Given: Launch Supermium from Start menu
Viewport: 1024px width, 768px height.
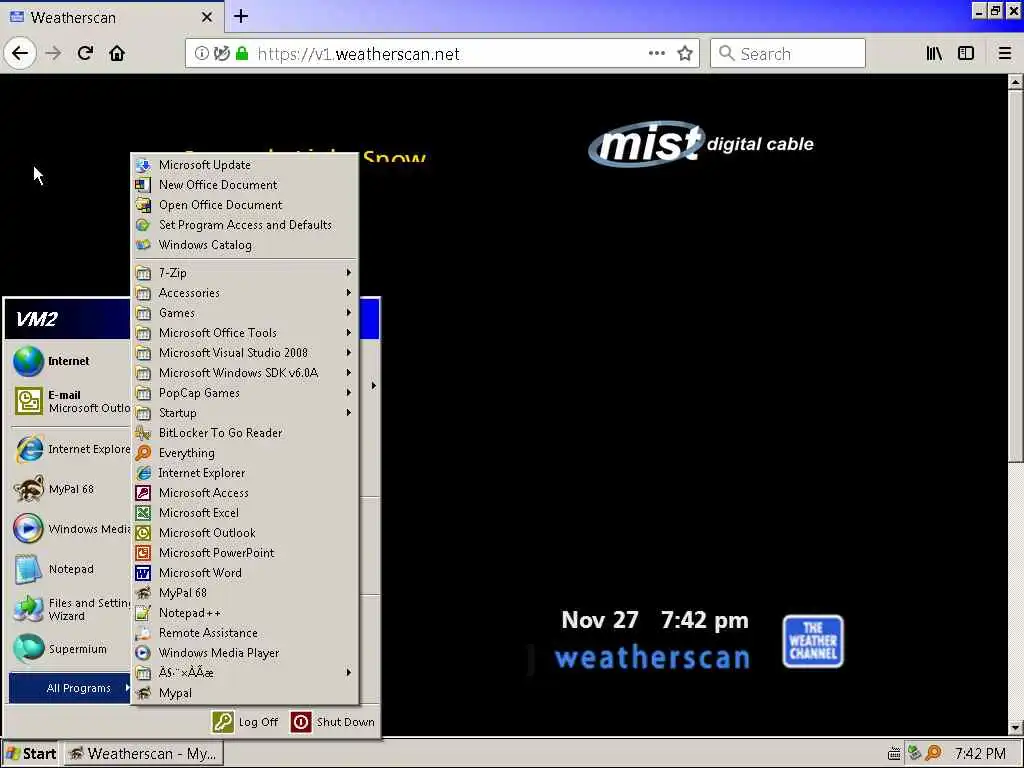Looking at the screenshot, I should tap(70, 649).
